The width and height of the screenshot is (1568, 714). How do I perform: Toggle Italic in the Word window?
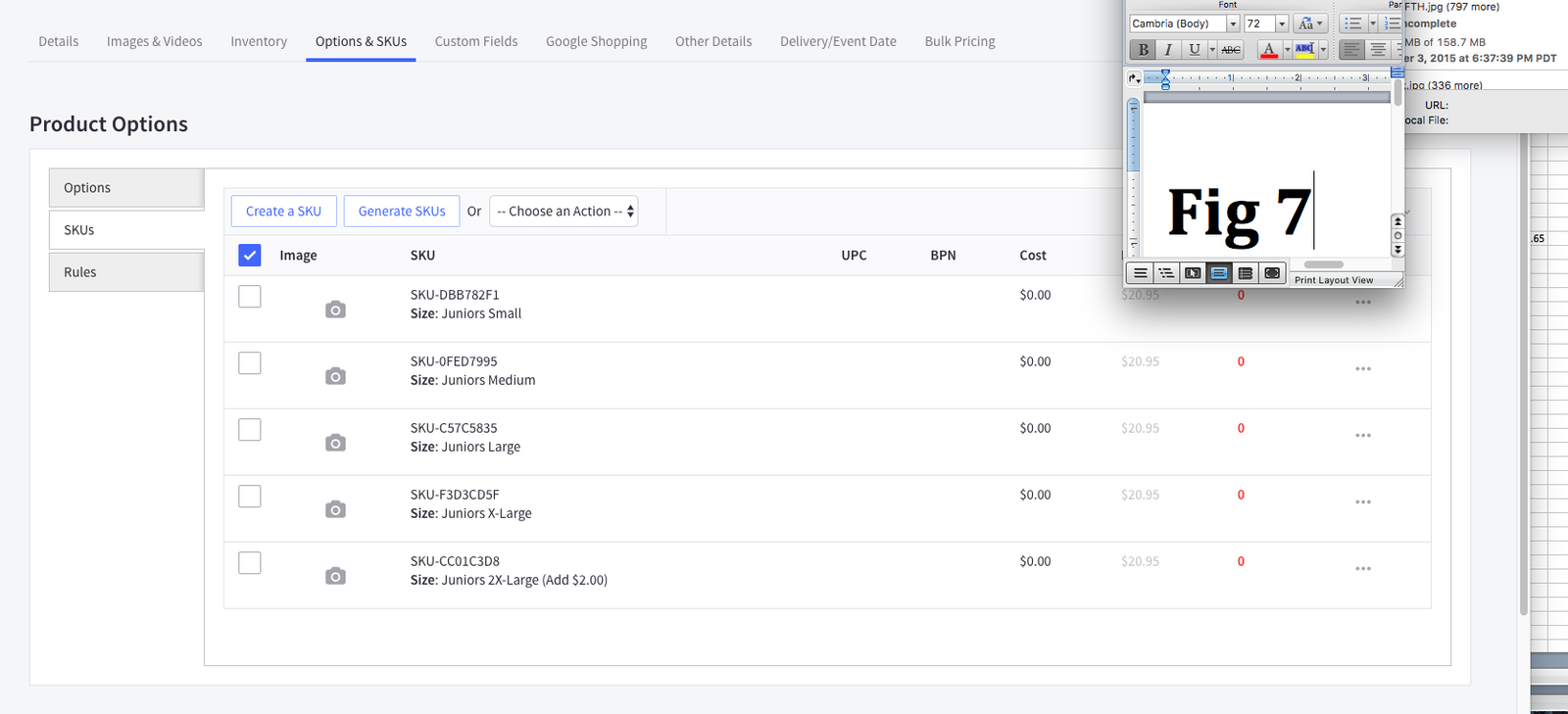point(1168,49)
